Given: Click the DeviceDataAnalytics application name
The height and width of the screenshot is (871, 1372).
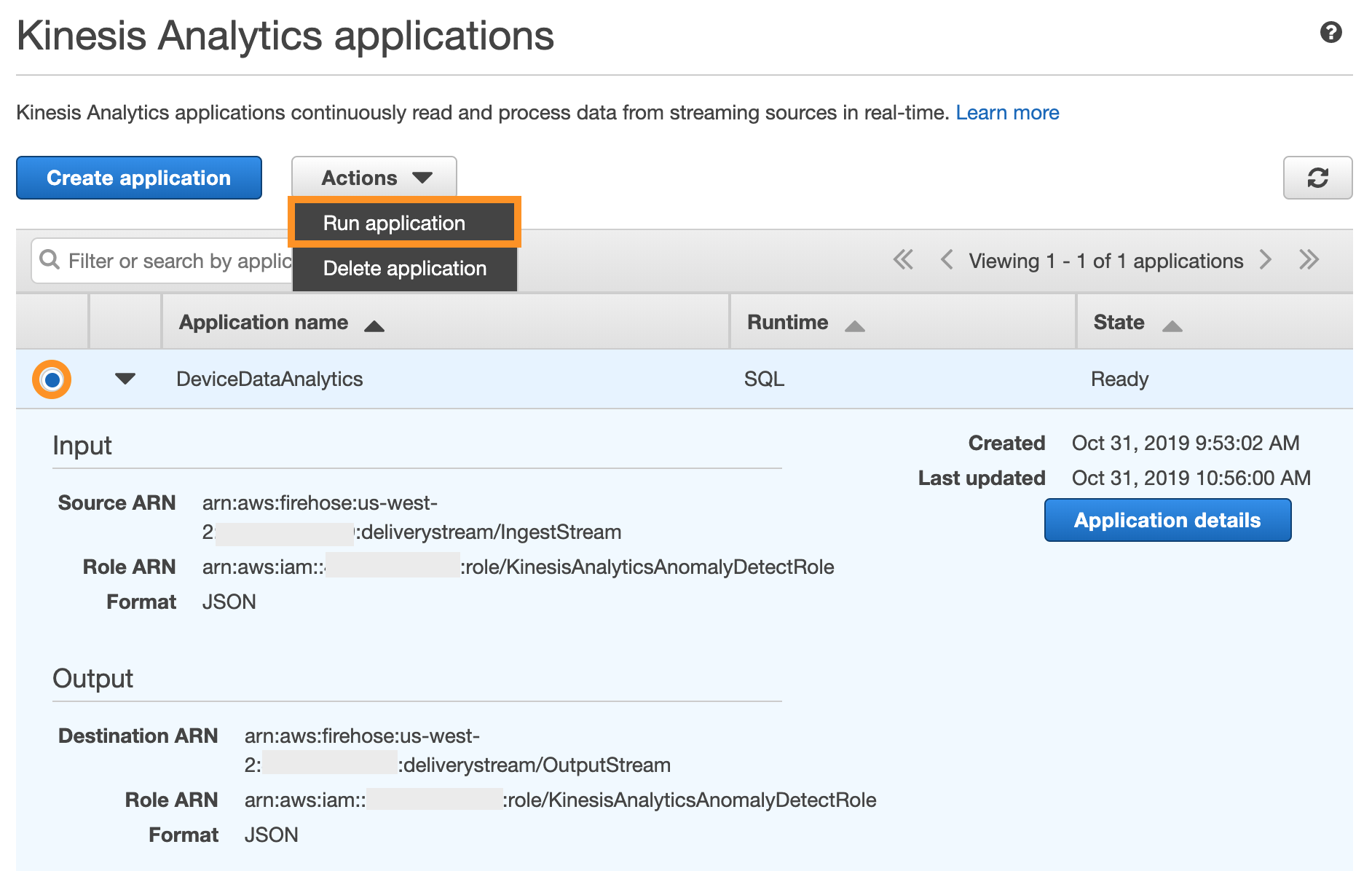Looking at the screenshot, I should point(269,379).
